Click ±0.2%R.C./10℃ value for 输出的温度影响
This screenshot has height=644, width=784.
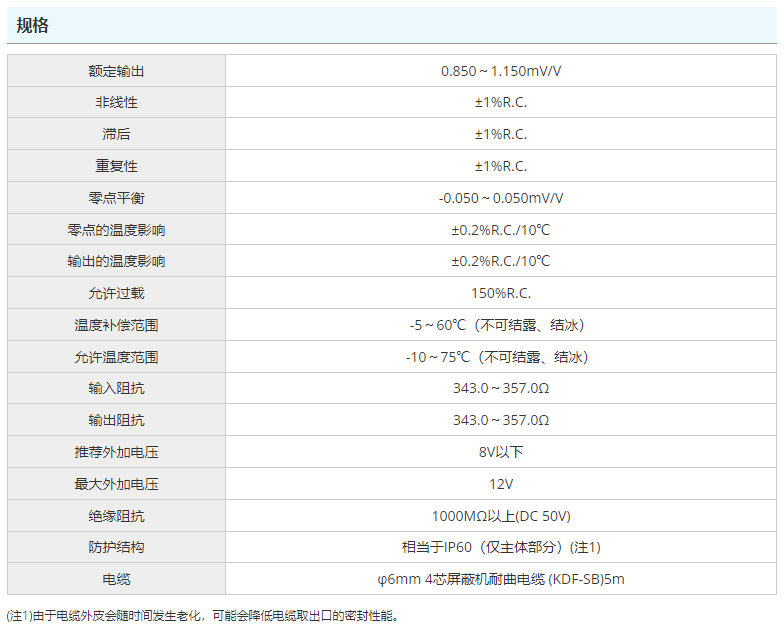[501, 261]
